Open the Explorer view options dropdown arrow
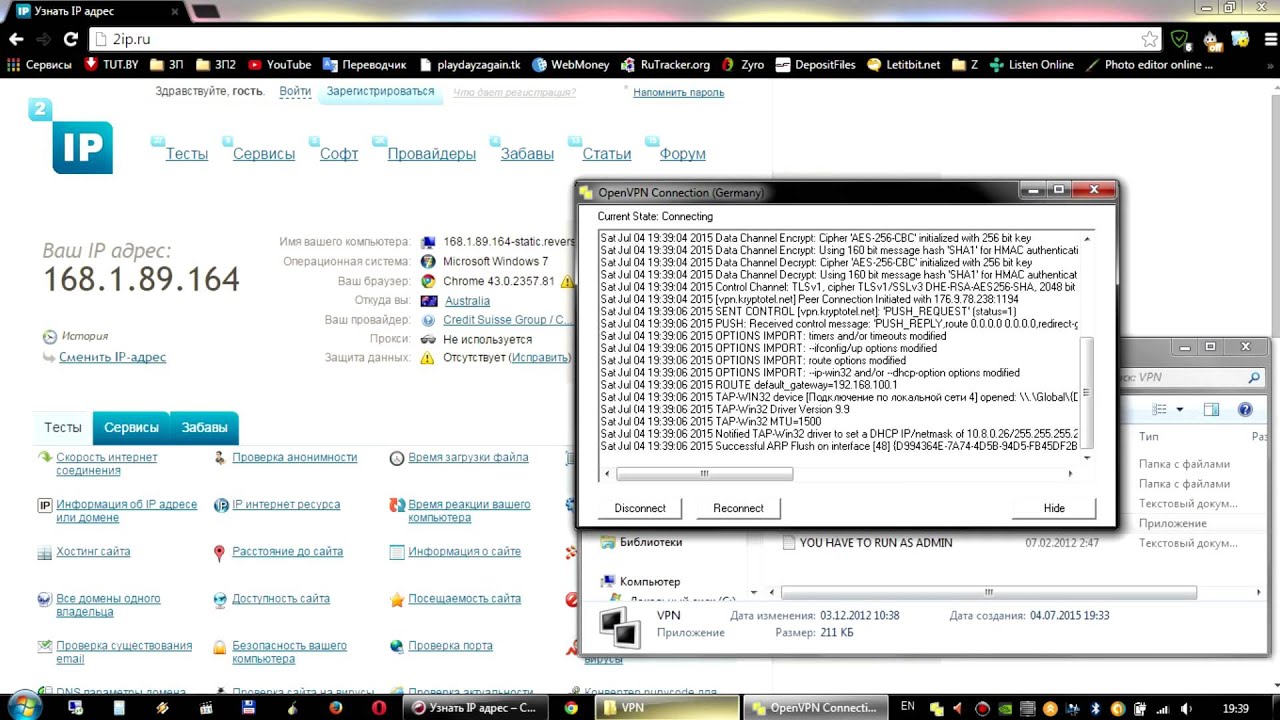 tap(1179, 410)
